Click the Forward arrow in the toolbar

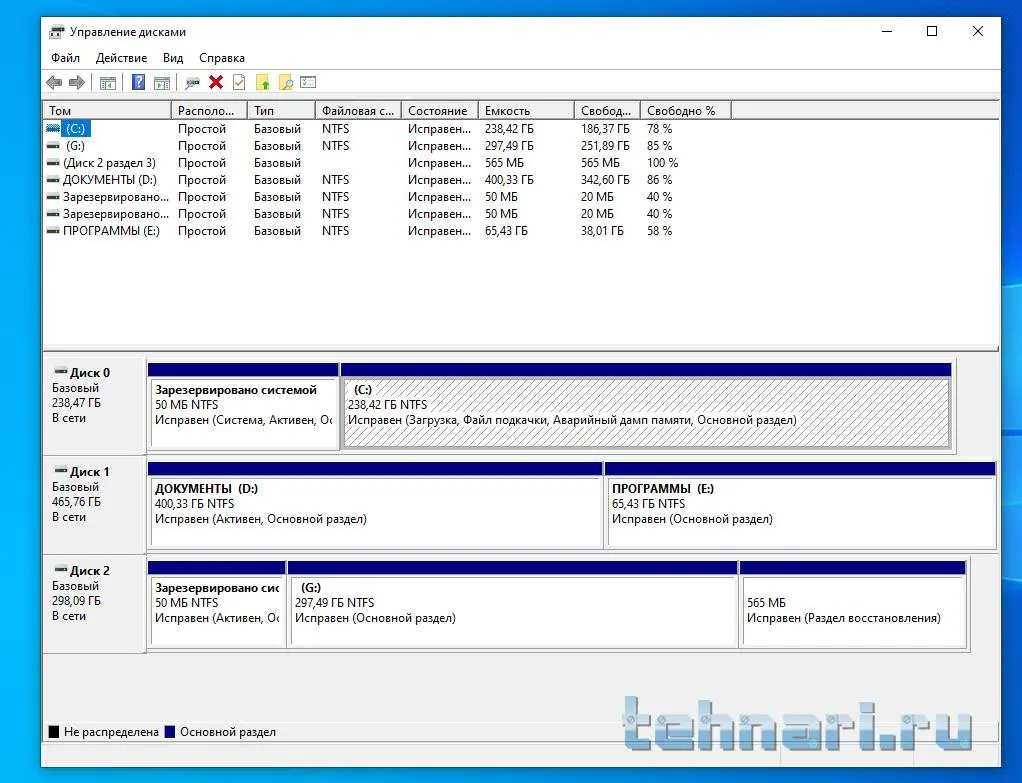(x=76, y=83)
